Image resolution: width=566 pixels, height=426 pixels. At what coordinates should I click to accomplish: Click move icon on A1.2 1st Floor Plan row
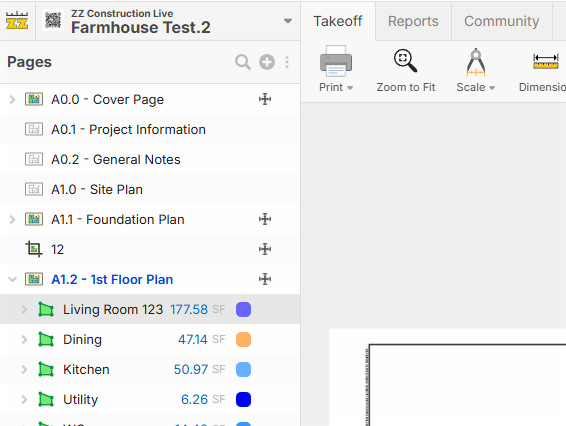point(265,279)
